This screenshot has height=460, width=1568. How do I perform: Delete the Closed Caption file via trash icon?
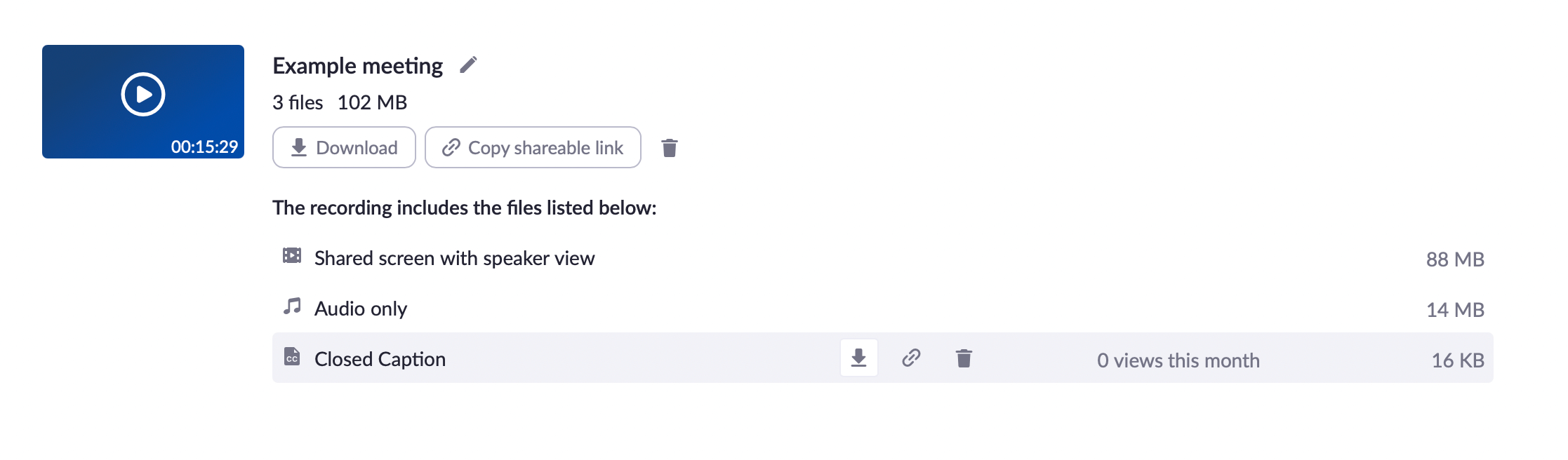pos(963,358)
